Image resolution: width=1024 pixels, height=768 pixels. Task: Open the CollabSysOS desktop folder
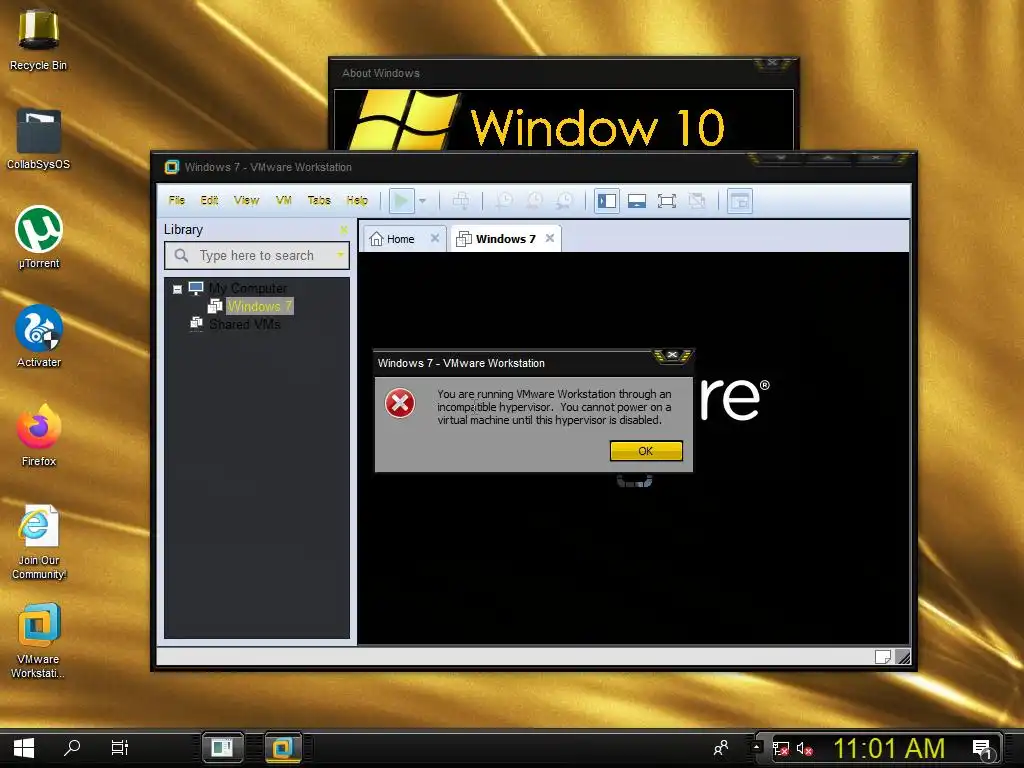(39, 139)
